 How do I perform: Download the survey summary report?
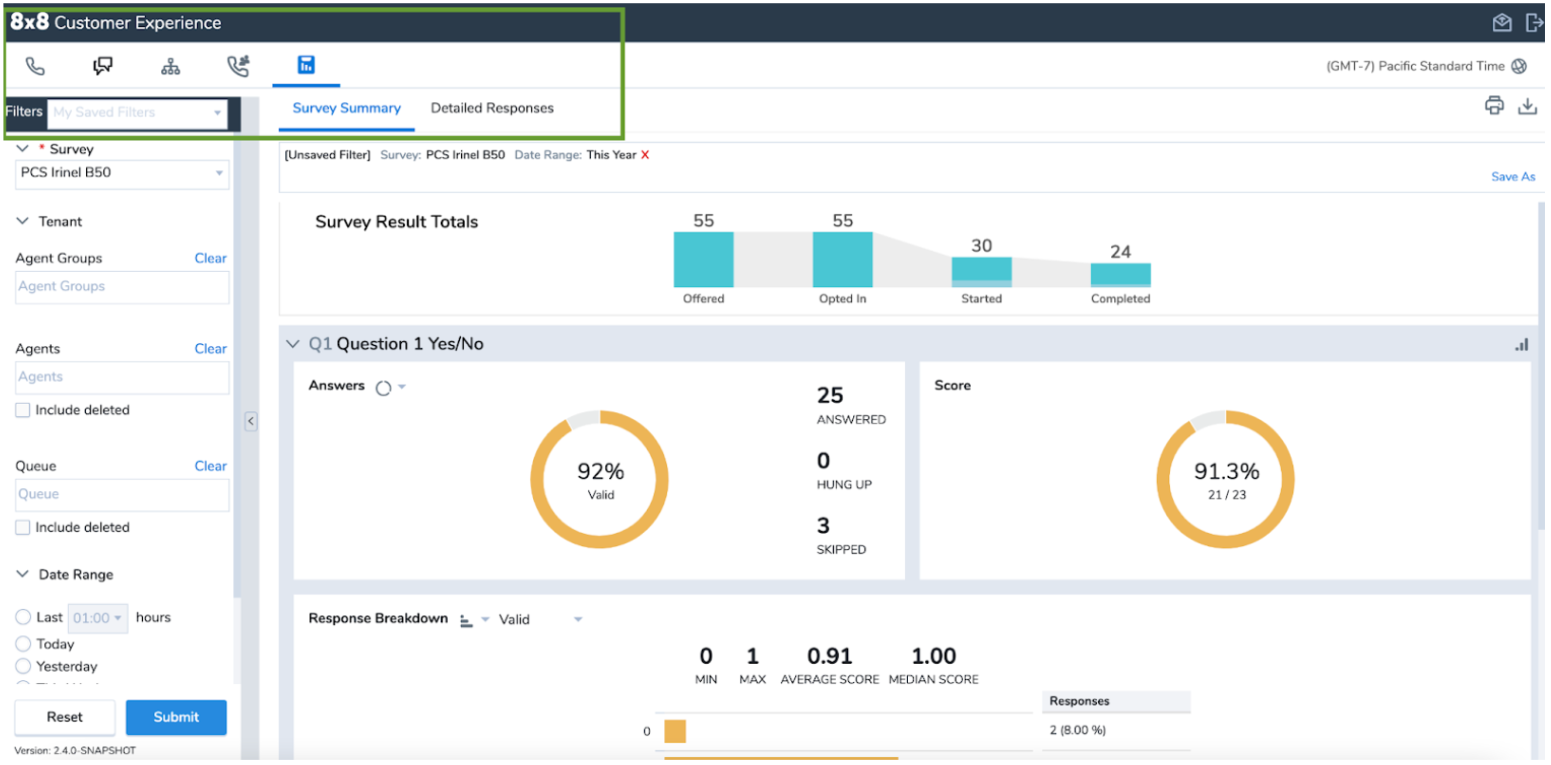[x=1527, y=106]
